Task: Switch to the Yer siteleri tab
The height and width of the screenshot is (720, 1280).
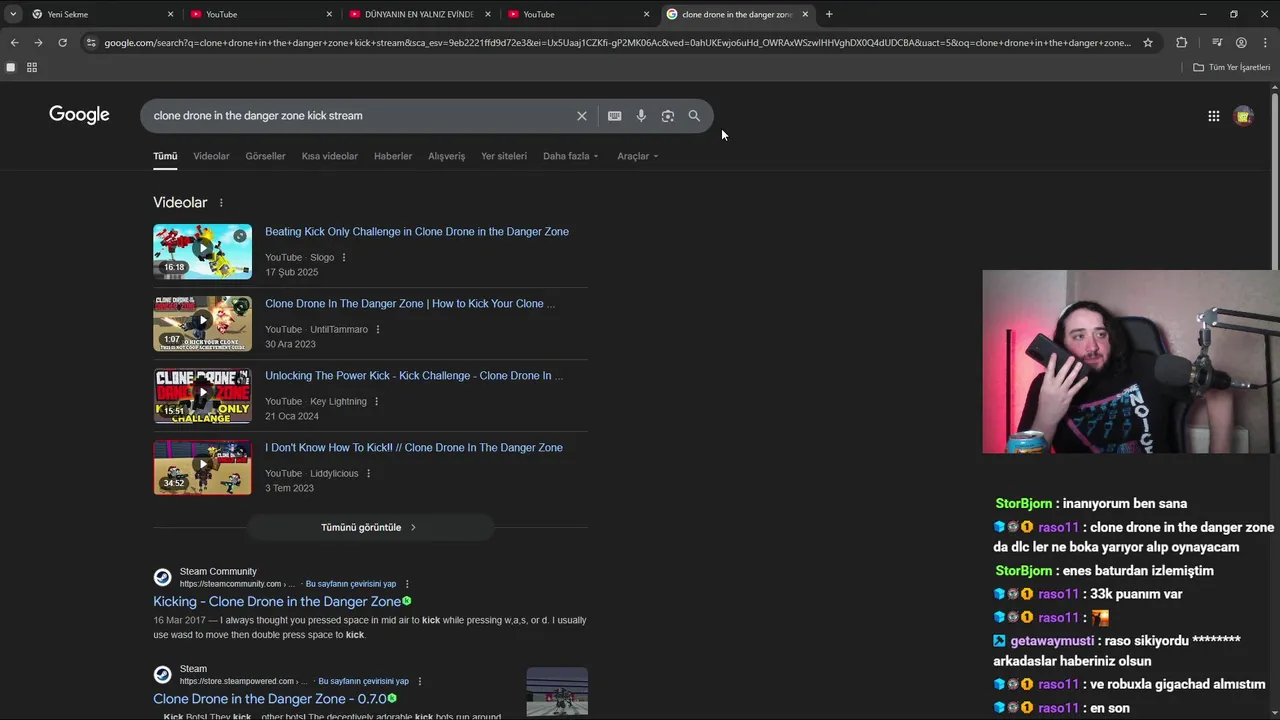Action: point(504,156)
